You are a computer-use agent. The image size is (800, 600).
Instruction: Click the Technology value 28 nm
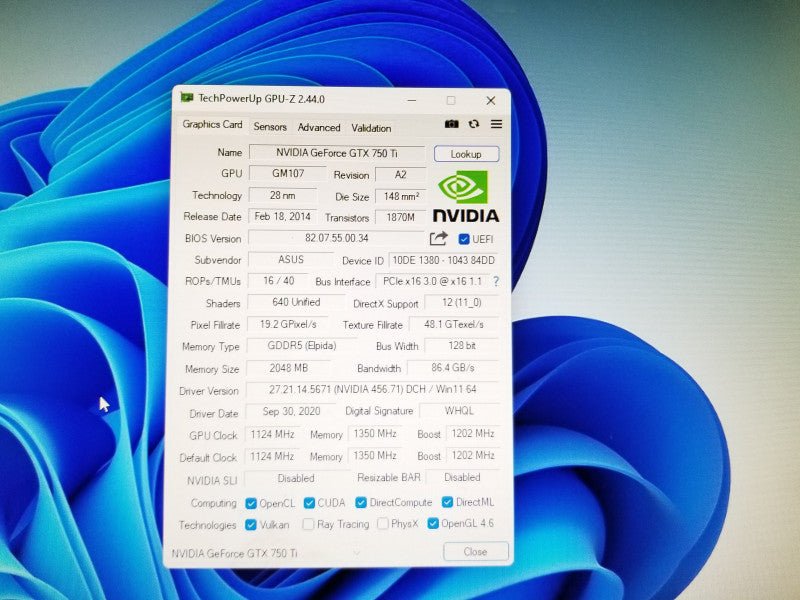(283, 195)
